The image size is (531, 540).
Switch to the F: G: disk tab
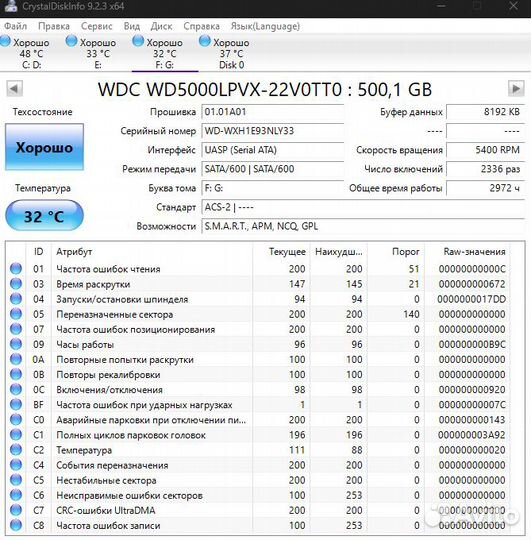(x=165, y=53)
